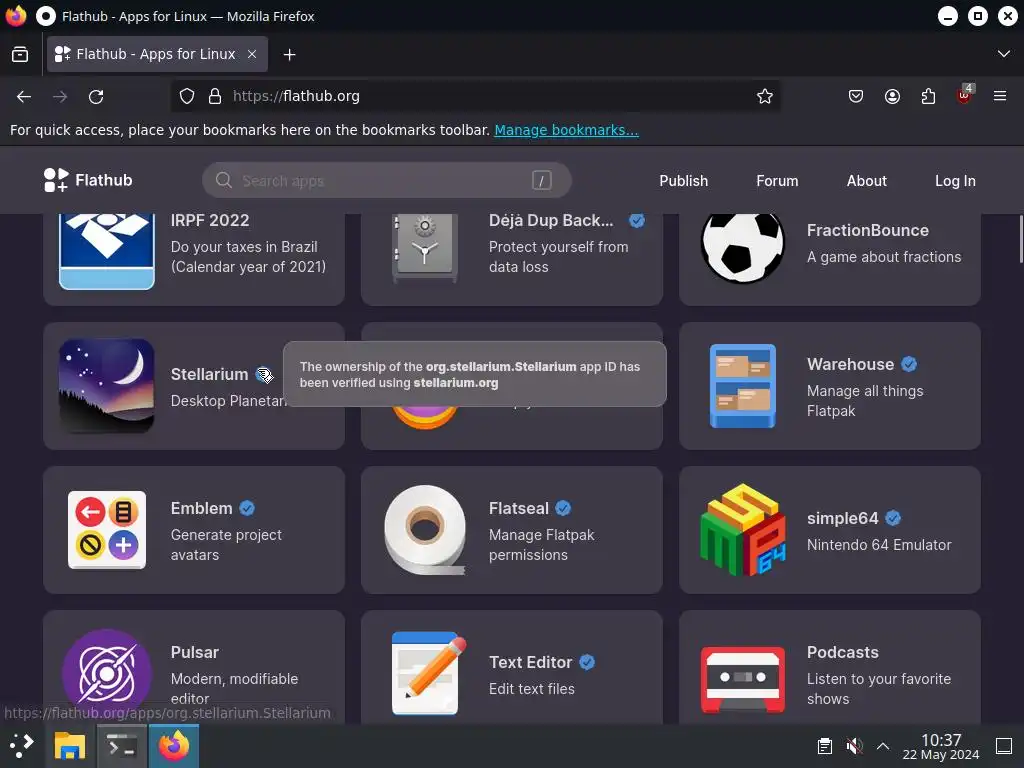This screenshot has height=768, width=1024.
Task: Open the Firefox View icon
Action: point(20,54)
